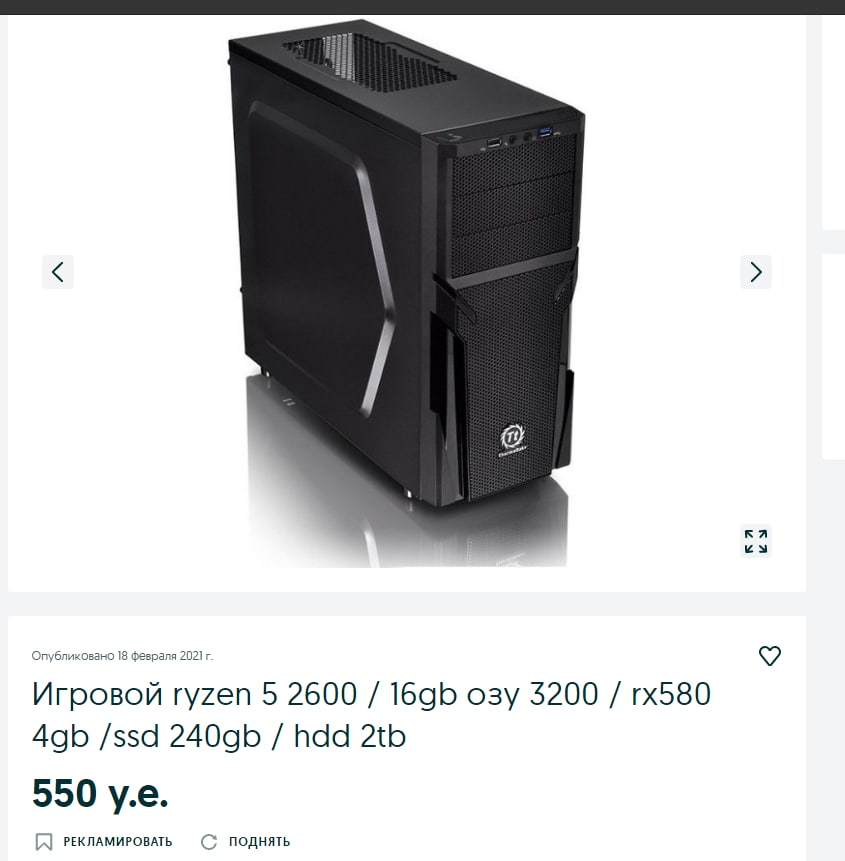Advance to next photo with right arrow
Image resolution: width=845 pixels, height=861 pixels.
click(756, 272)
